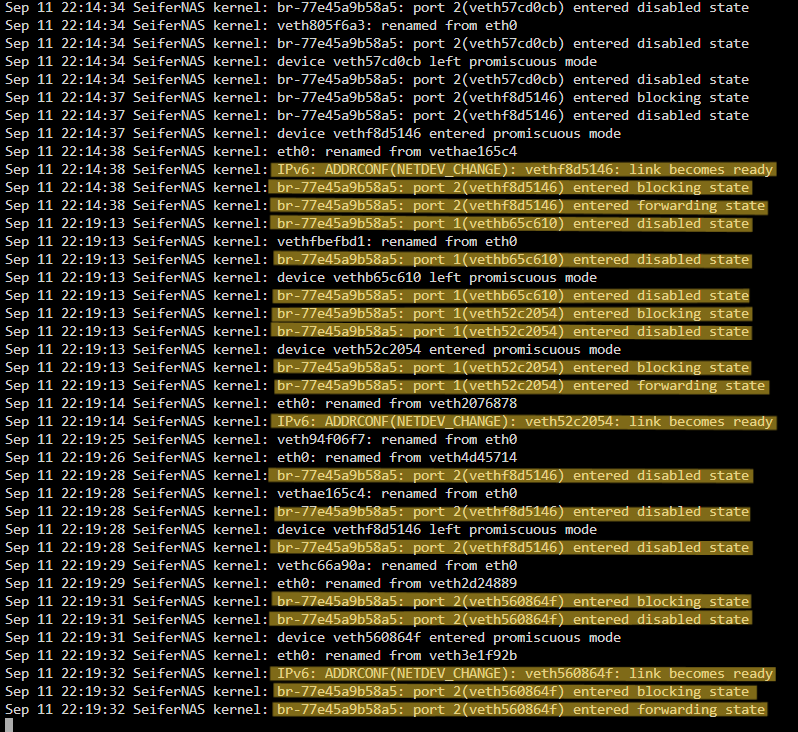Click highlighted veth52c2054 'entered forwarding state' line
The width and height of the screenshot is (798, 732).
pos(521,386)
